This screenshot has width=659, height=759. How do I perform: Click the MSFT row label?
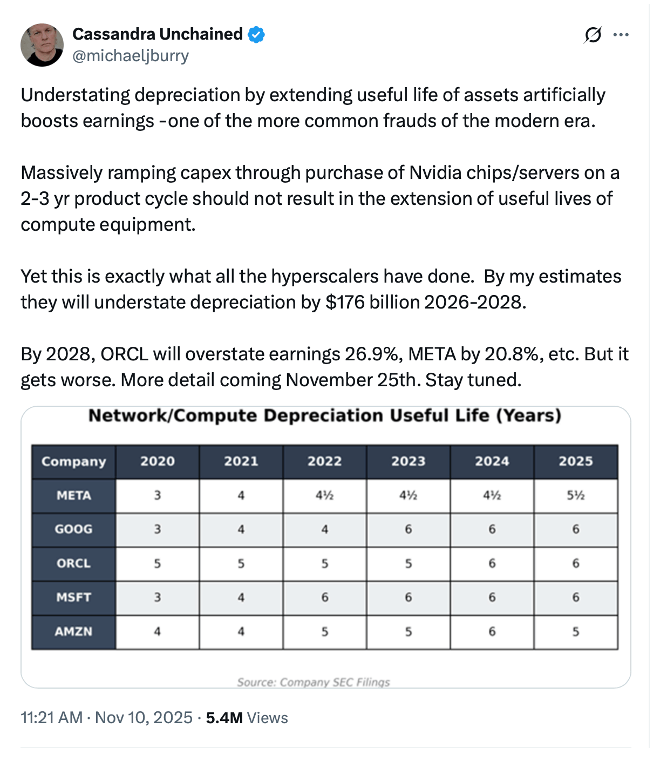(74, 598)
